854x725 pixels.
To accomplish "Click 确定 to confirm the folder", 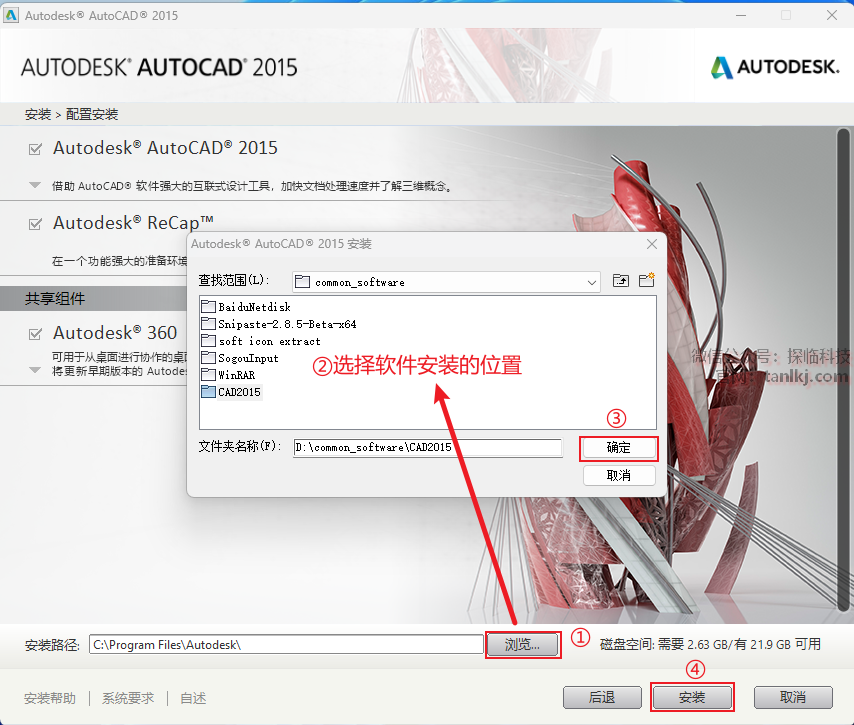I will tap(619, 448).
